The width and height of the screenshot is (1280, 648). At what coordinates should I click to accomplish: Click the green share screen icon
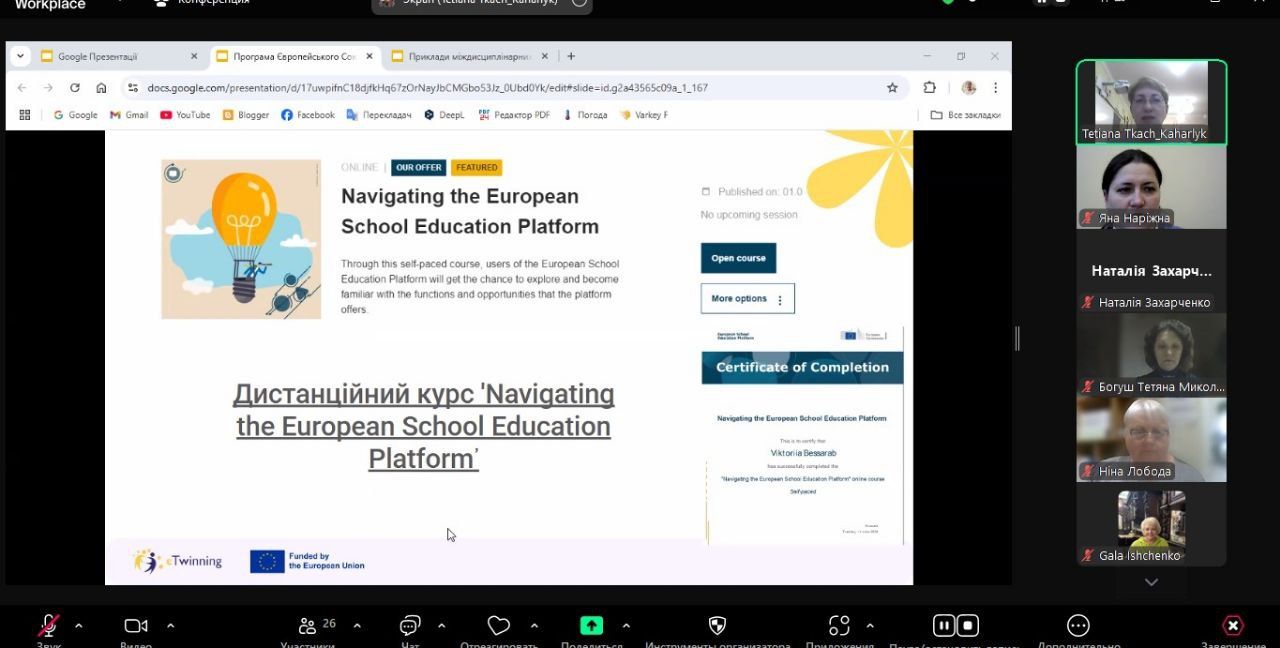[592, 626]
